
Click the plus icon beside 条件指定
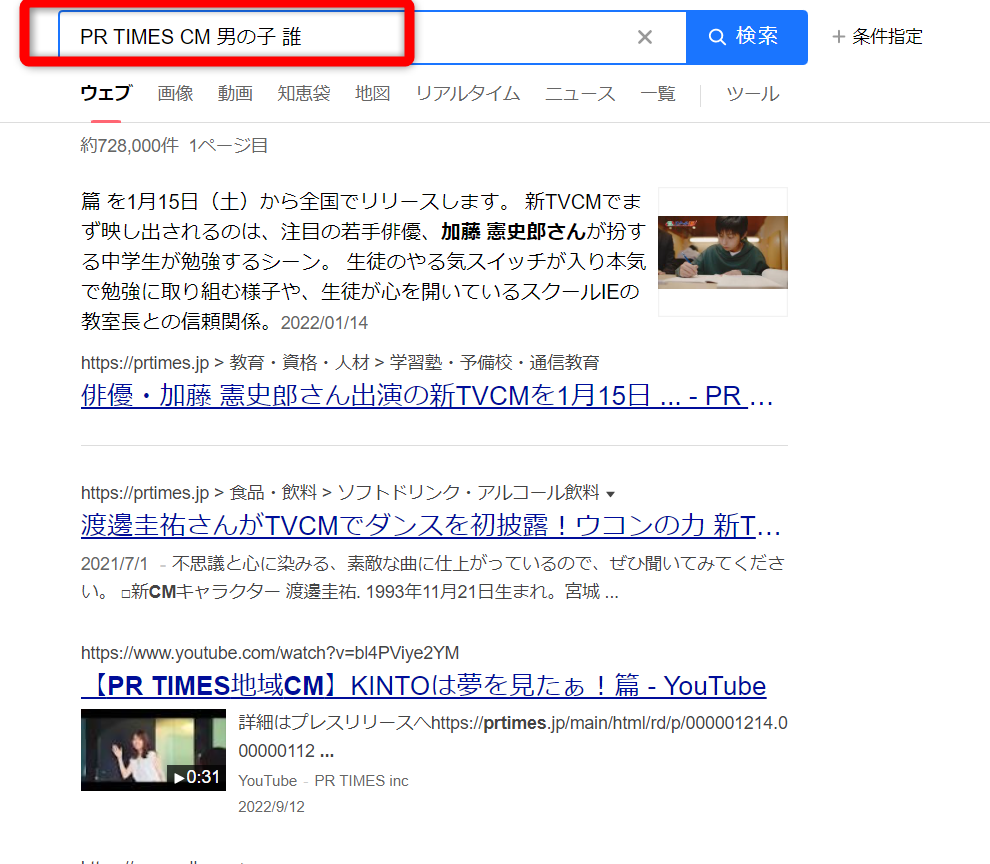coord(838,37)
